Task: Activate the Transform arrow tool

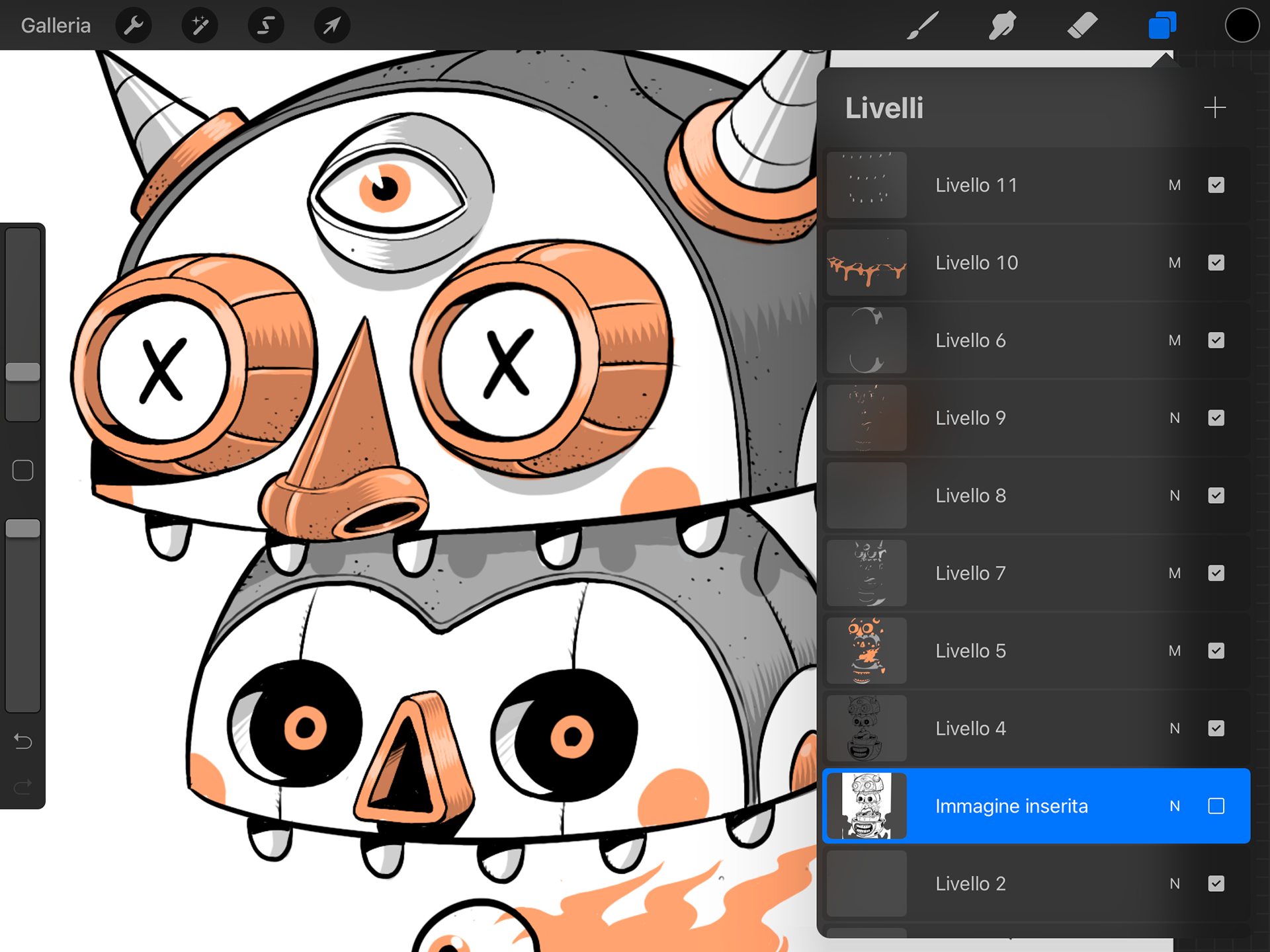Action: point(332,26)
